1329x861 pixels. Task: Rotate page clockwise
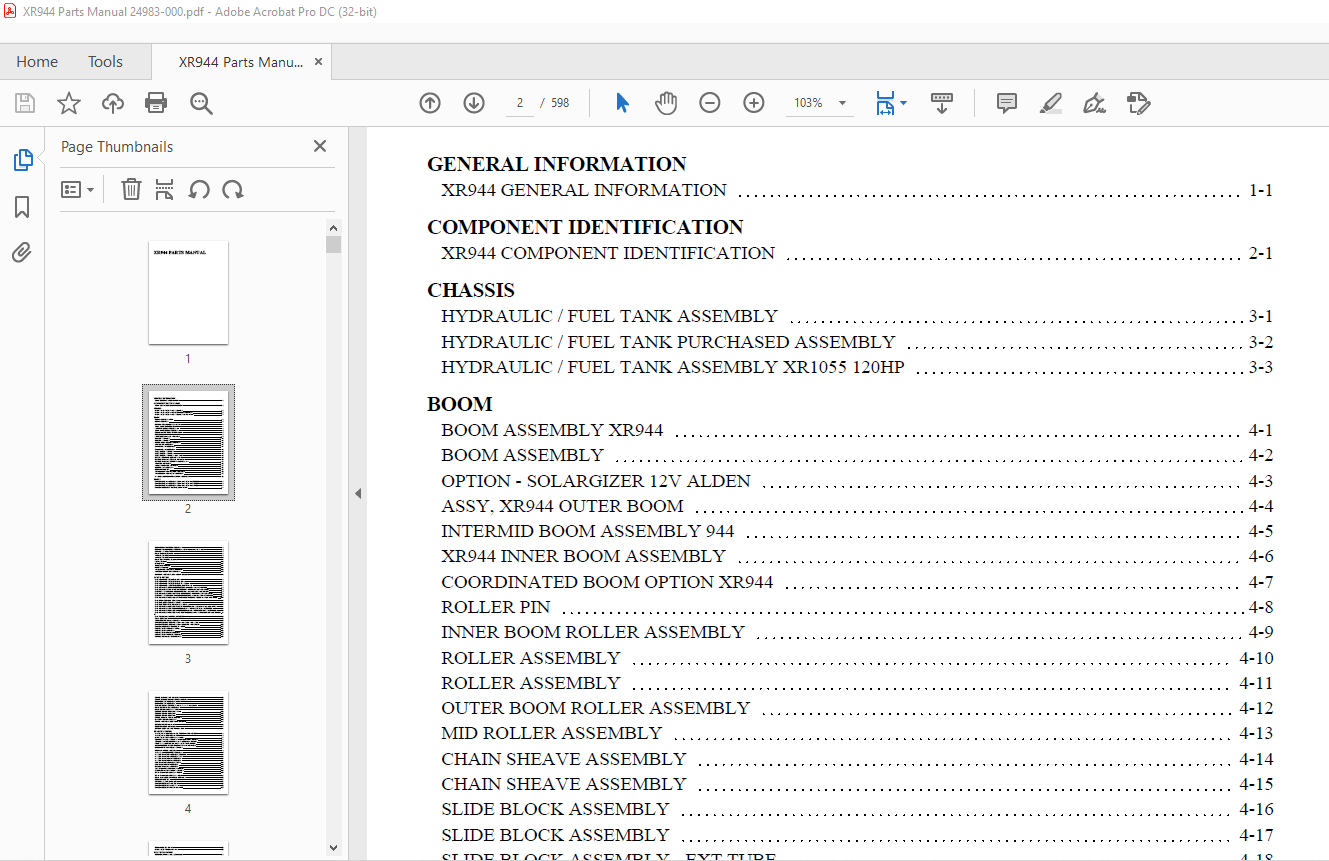click(233, 189)
